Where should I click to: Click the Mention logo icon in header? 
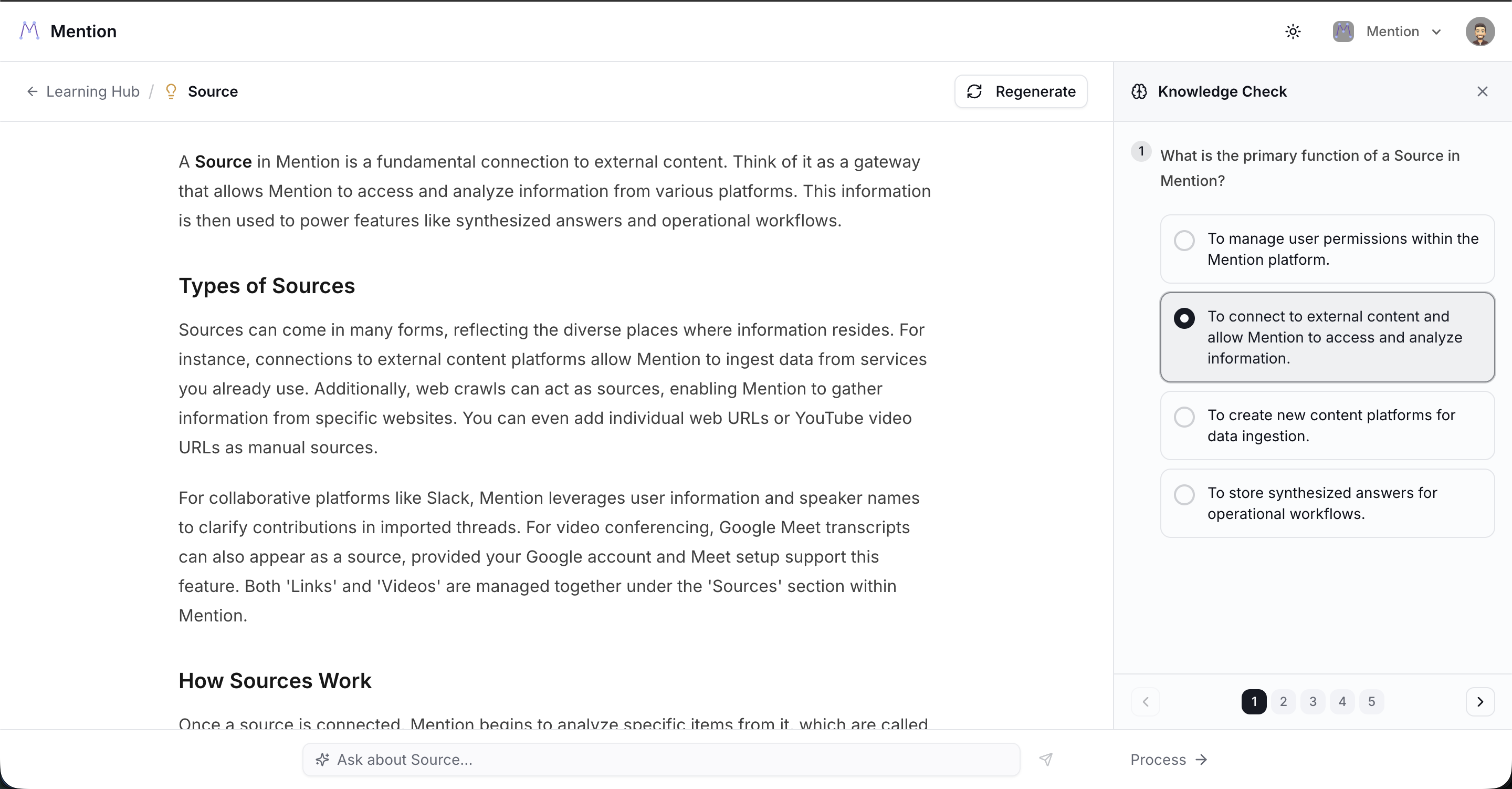coord(29,30)
